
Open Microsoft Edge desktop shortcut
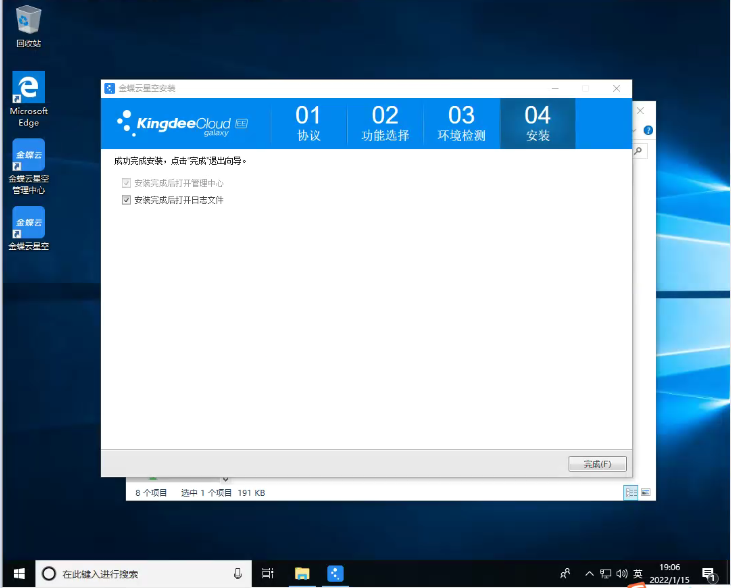[28, 99]
